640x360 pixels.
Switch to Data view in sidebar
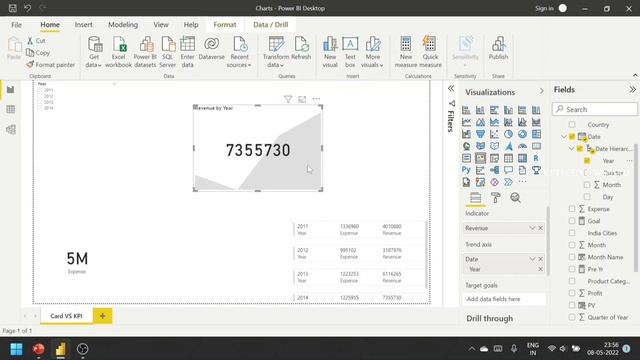(11, 109)
